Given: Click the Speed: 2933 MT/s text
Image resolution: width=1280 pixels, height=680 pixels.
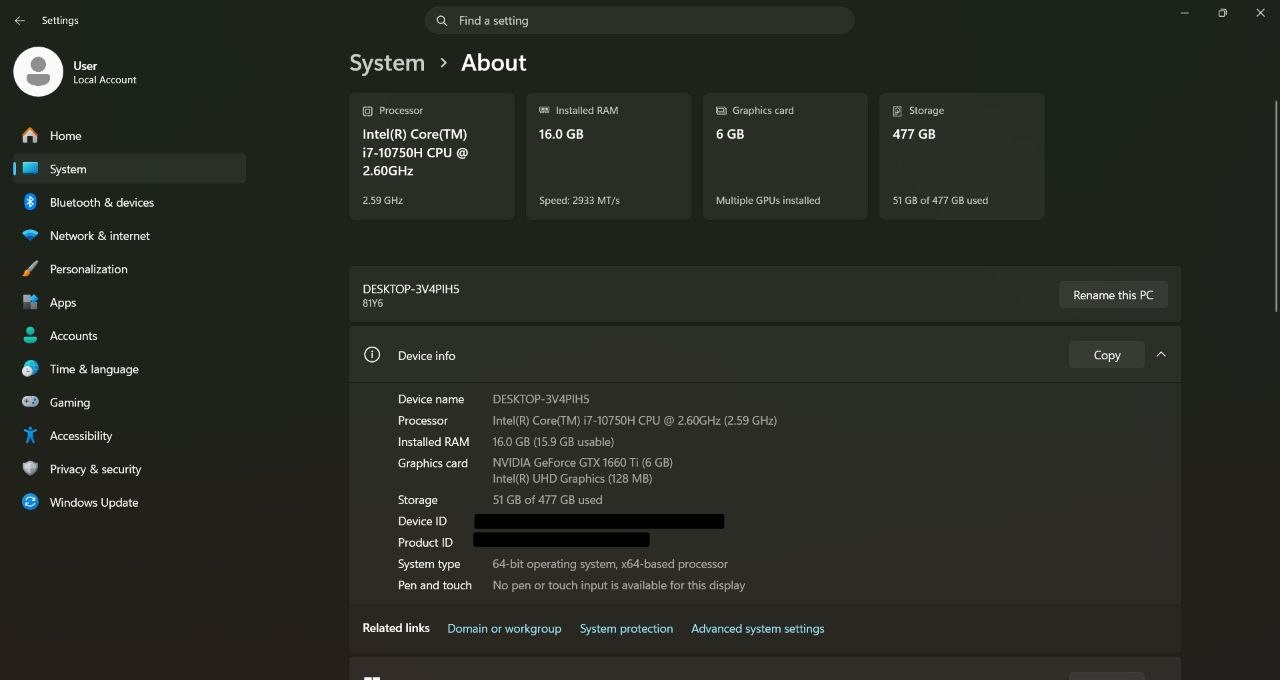Looking at the screenshot, I should pos(579,200).
